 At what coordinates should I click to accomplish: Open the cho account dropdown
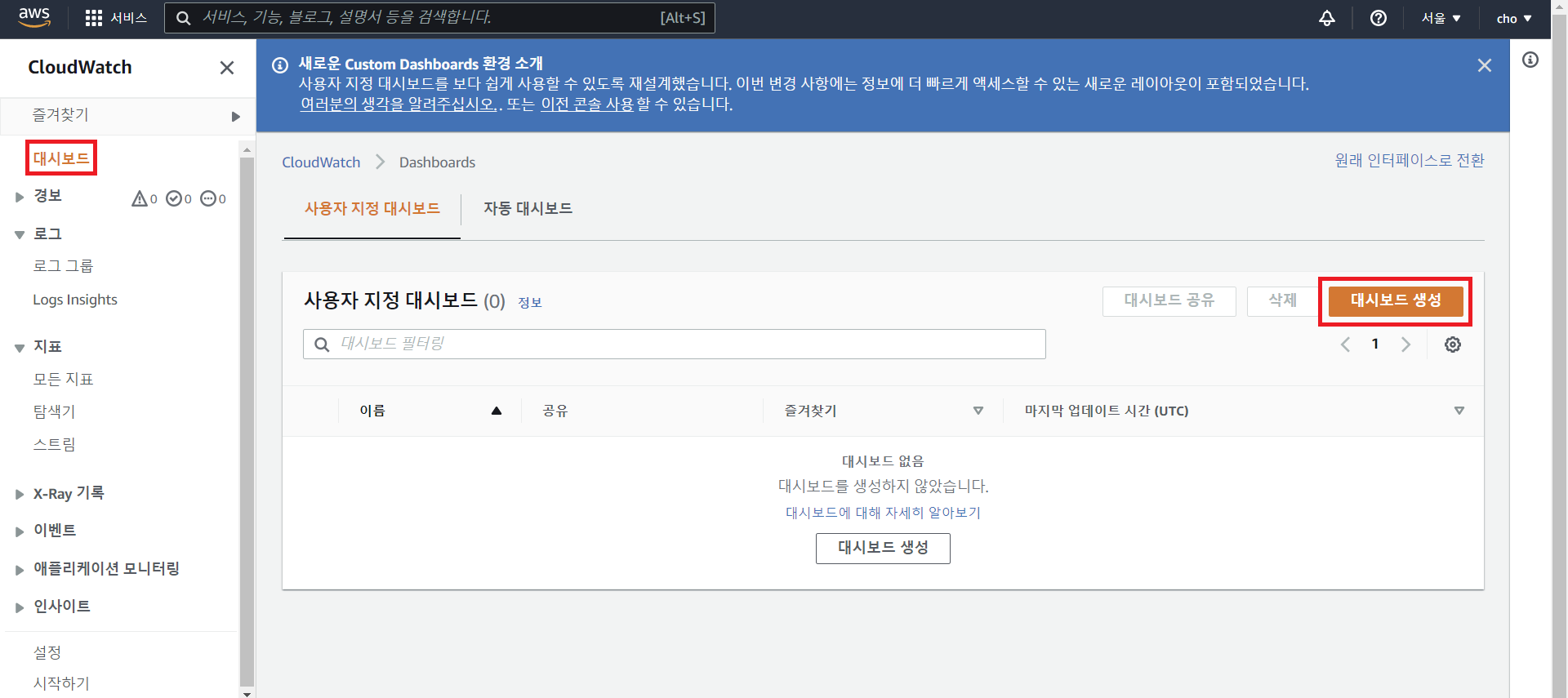[x=1513, y=18]
